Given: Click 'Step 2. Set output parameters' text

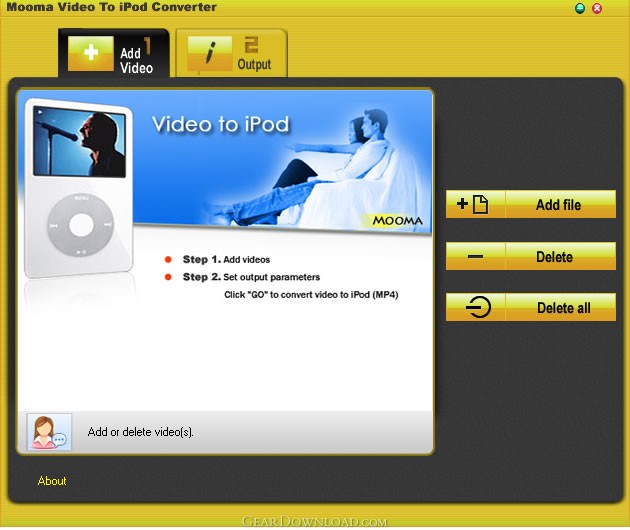Looking at the screenshot, I should click(x=251, y=277).
